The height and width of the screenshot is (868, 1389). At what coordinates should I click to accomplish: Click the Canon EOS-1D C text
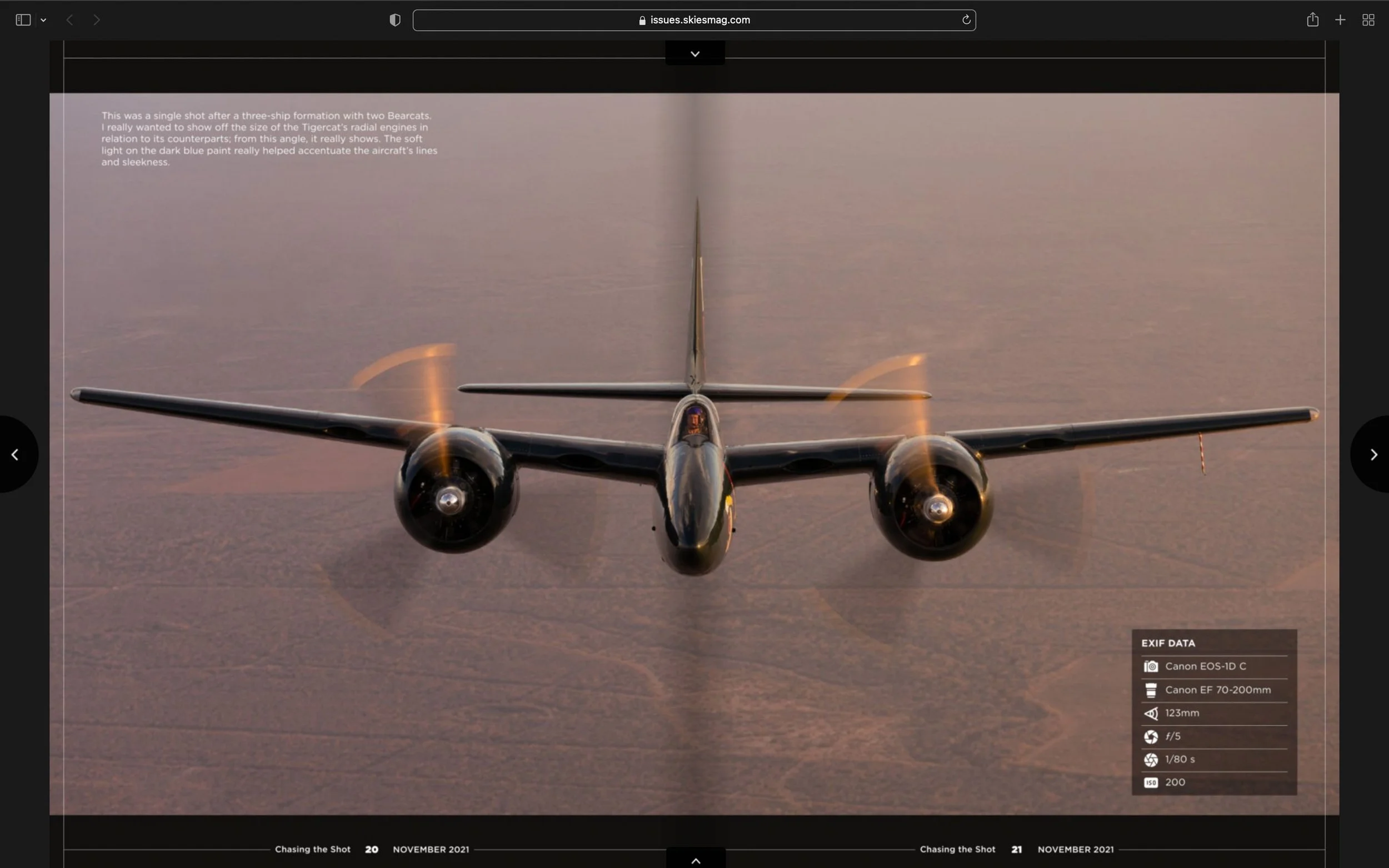(x=1205, y=666)
